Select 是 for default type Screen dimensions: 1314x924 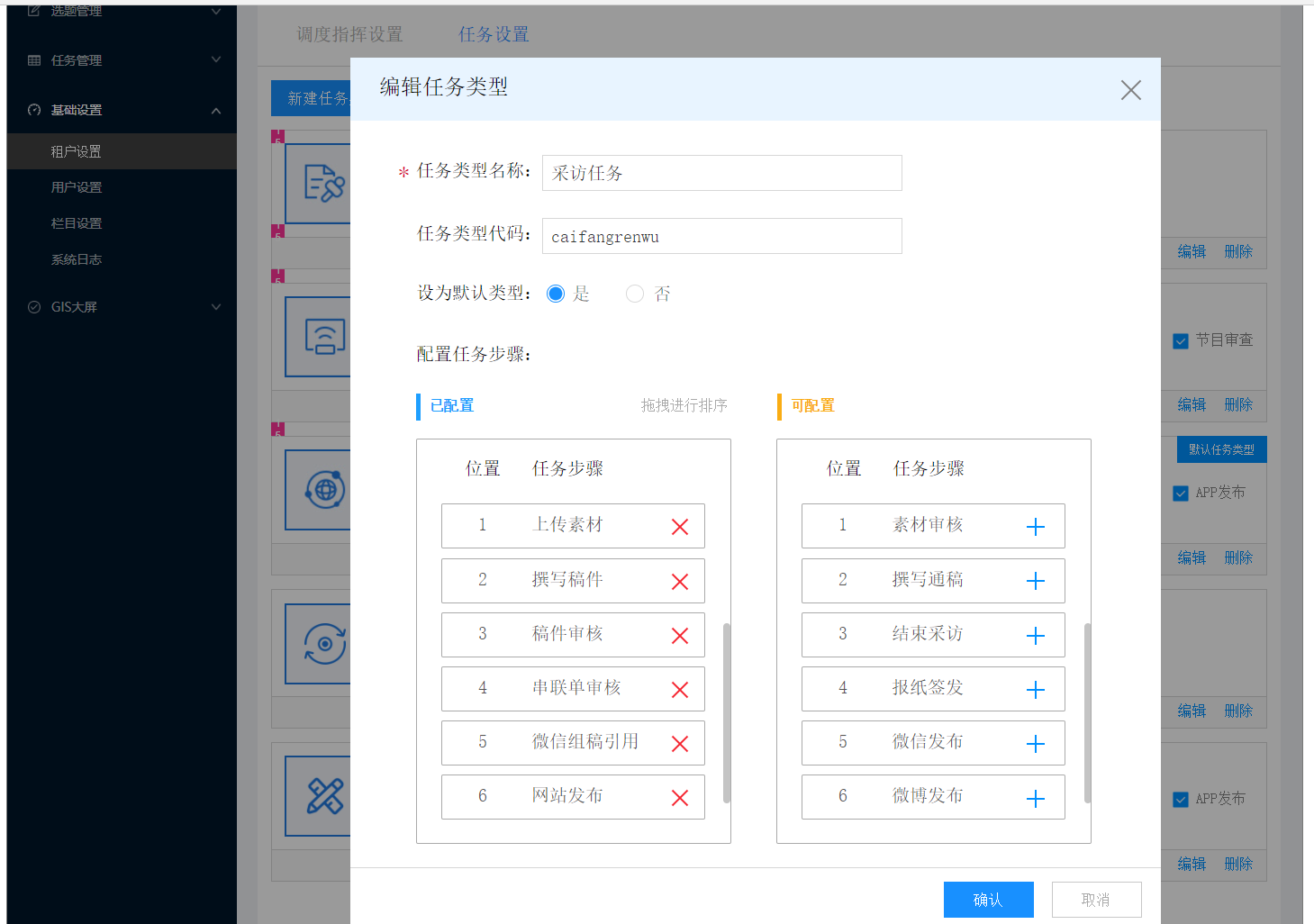(556, 294)
